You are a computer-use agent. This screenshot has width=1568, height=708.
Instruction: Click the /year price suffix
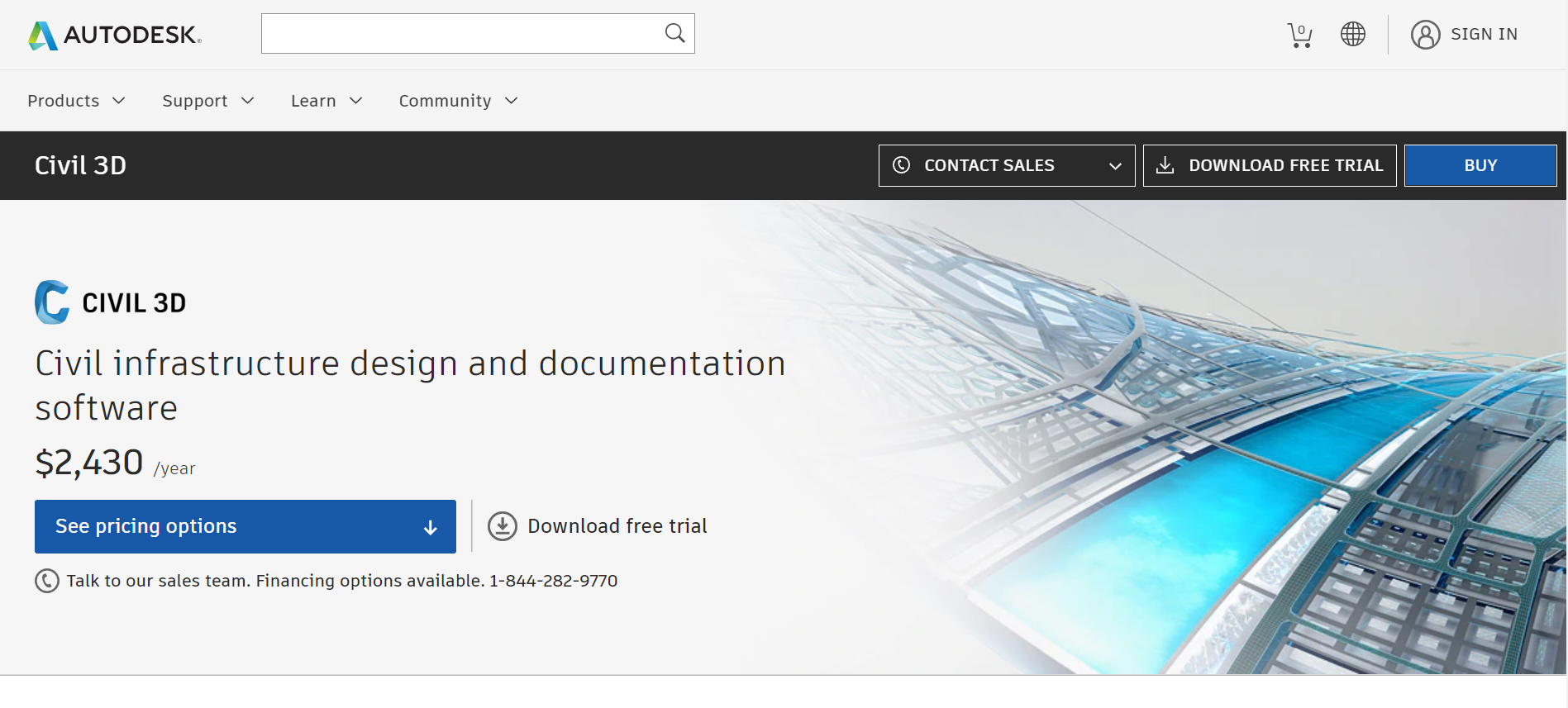(174, 468)
